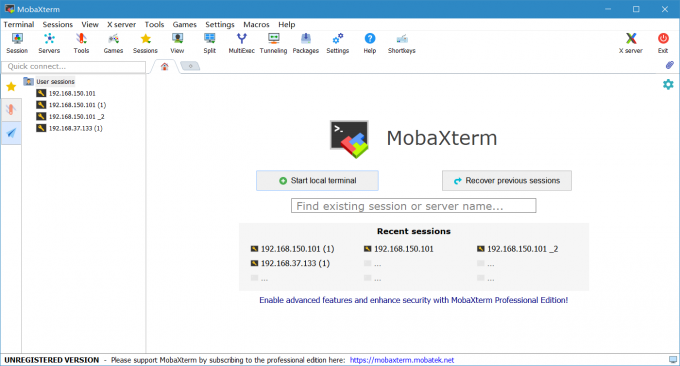Open the mobaxterm.mobatek.net link
The image size is (680, 366).
pyautogui.click(x=402, y=360)
